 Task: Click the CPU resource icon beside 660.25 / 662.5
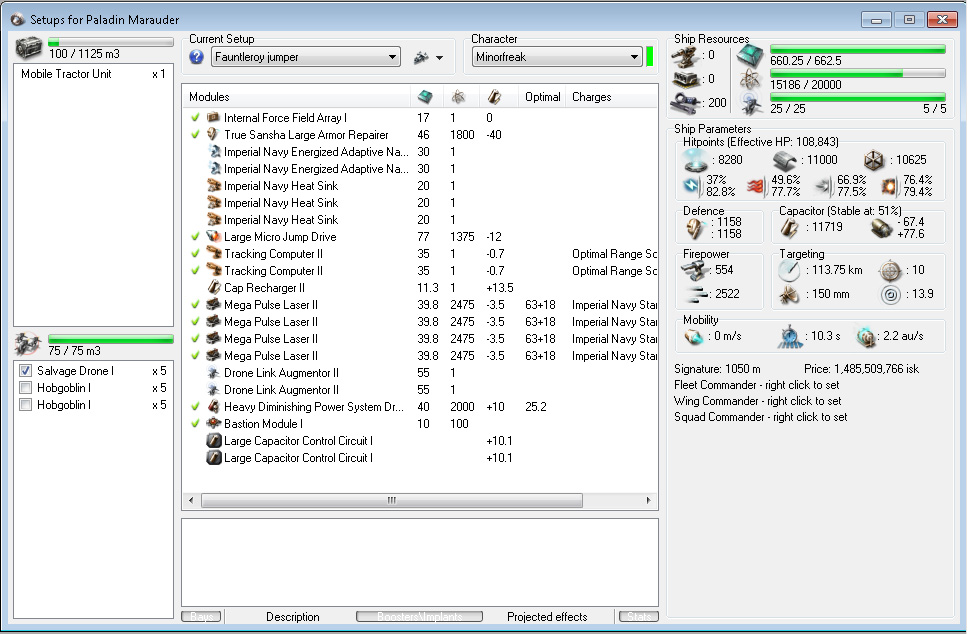[750, 57]
